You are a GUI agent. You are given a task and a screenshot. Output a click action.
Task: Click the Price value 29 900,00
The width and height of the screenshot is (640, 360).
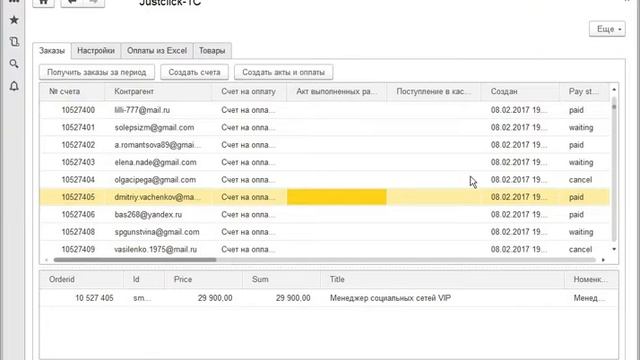pos(215,298)
